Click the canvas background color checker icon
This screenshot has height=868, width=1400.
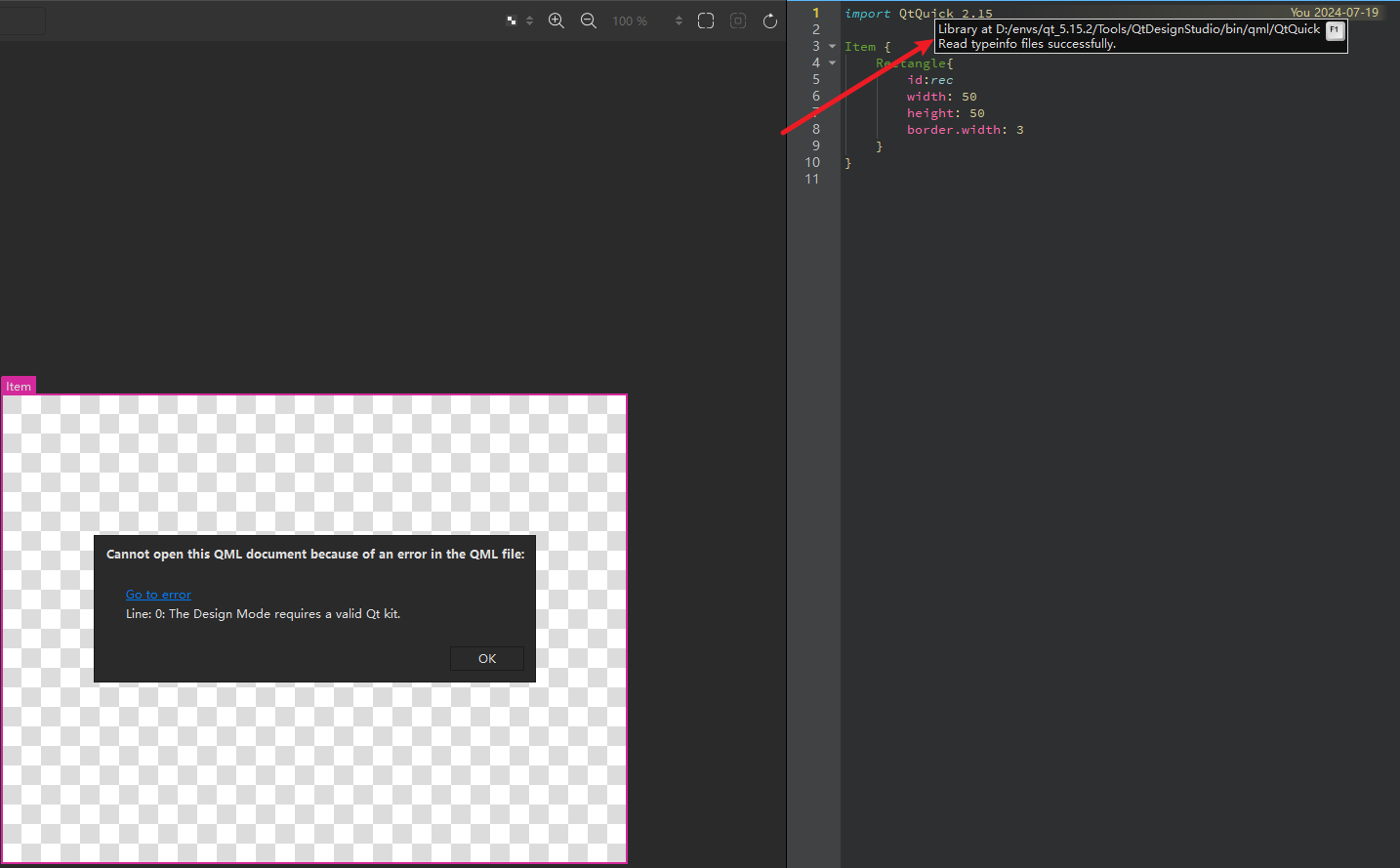(512, 21)
